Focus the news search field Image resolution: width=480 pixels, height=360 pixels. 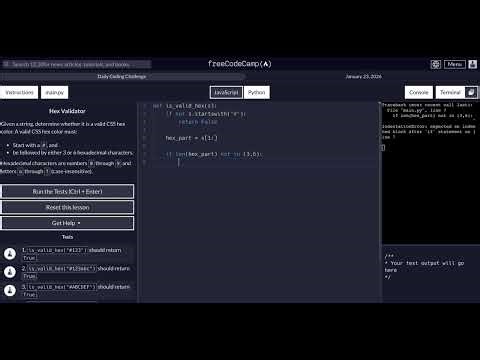77,64
